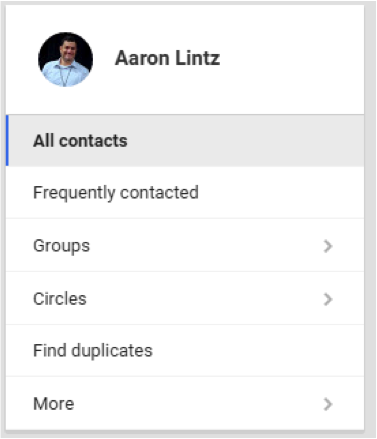Open profile via circular avatar image

pos(65,60)
